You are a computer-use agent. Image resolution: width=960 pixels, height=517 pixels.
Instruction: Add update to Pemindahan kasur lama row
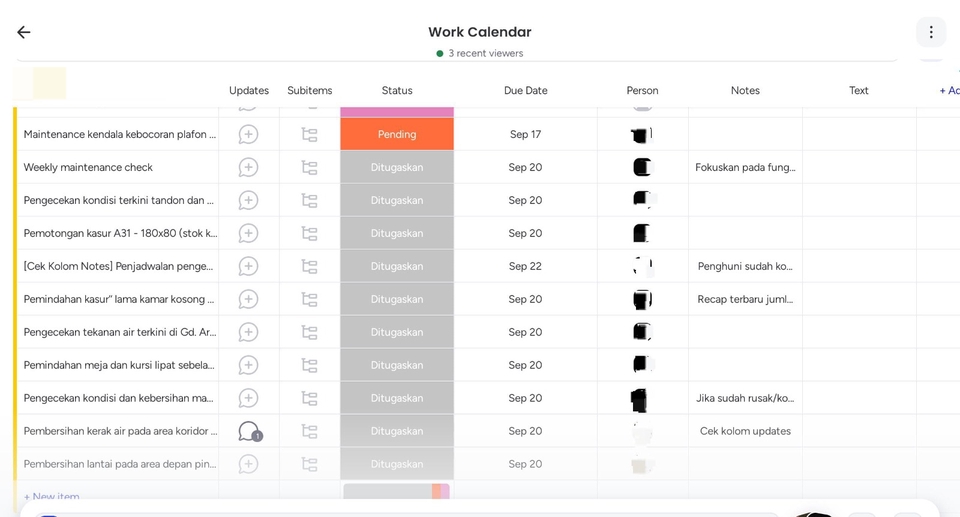point(248,299)
